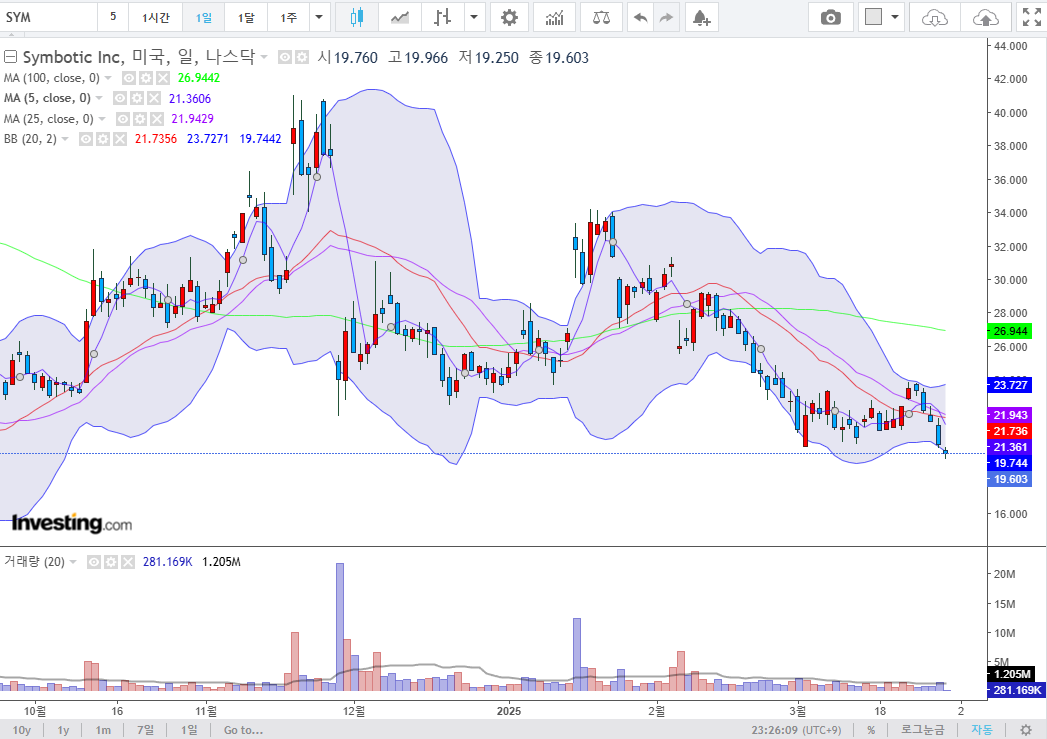Toggle visibility eye of 거래량 volume indicator

tap(94, 562)
